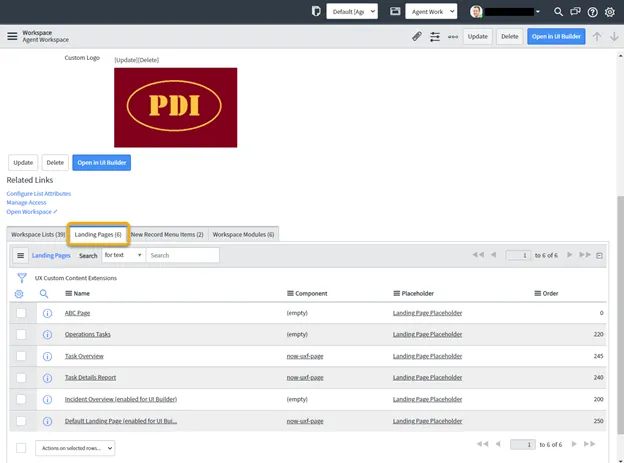Open the help question mark icon
This screenshot has width=624, height=463.
pyautogui.click(x=593, y=12)
